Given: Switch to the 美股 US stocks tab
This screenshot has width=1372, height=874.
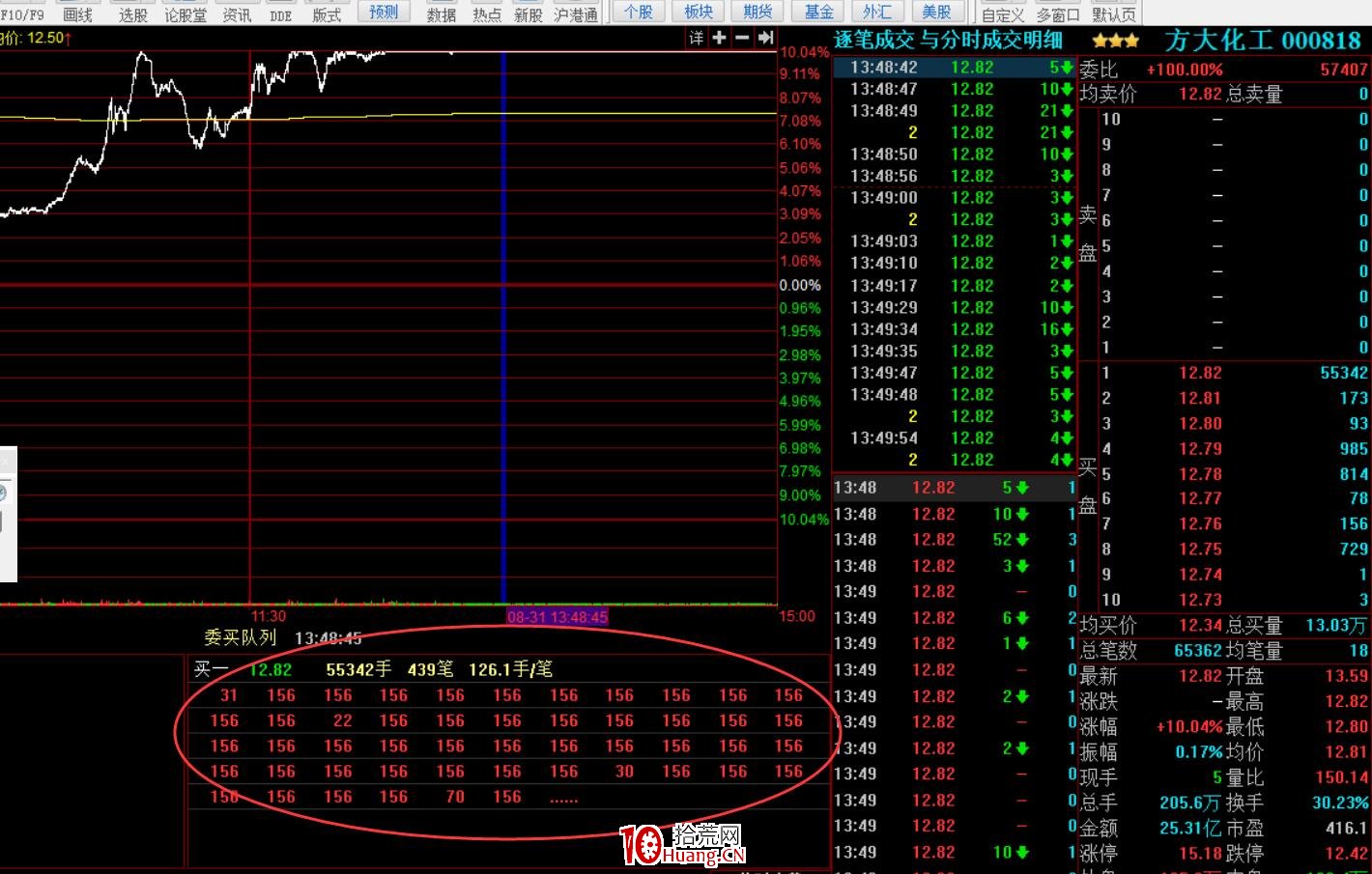Looking at the screenshot, I should (x=937, y=12).
